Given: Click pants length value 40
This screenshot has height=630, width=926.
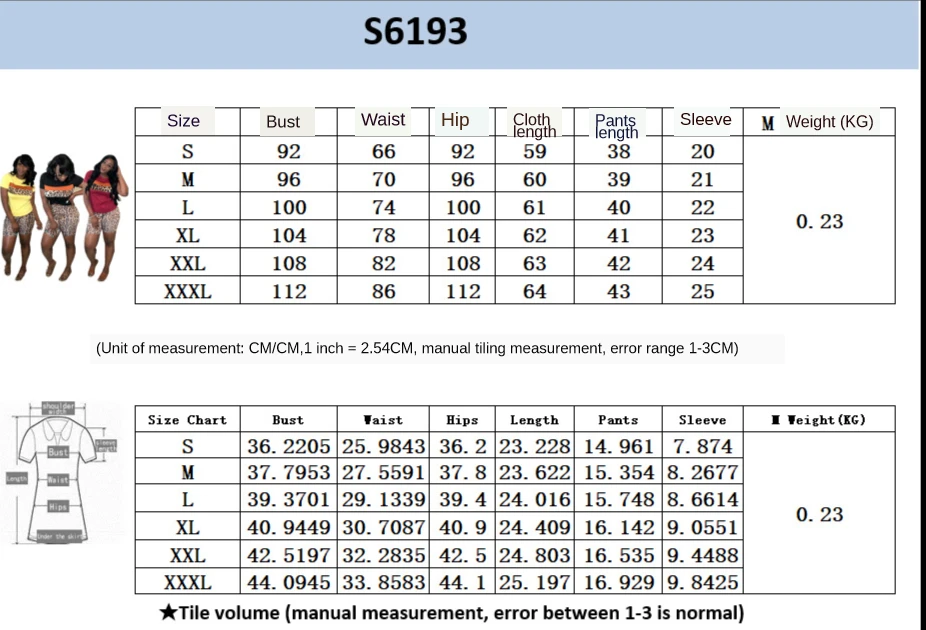Looking at the screenshot, I should (x=618, y=207).
